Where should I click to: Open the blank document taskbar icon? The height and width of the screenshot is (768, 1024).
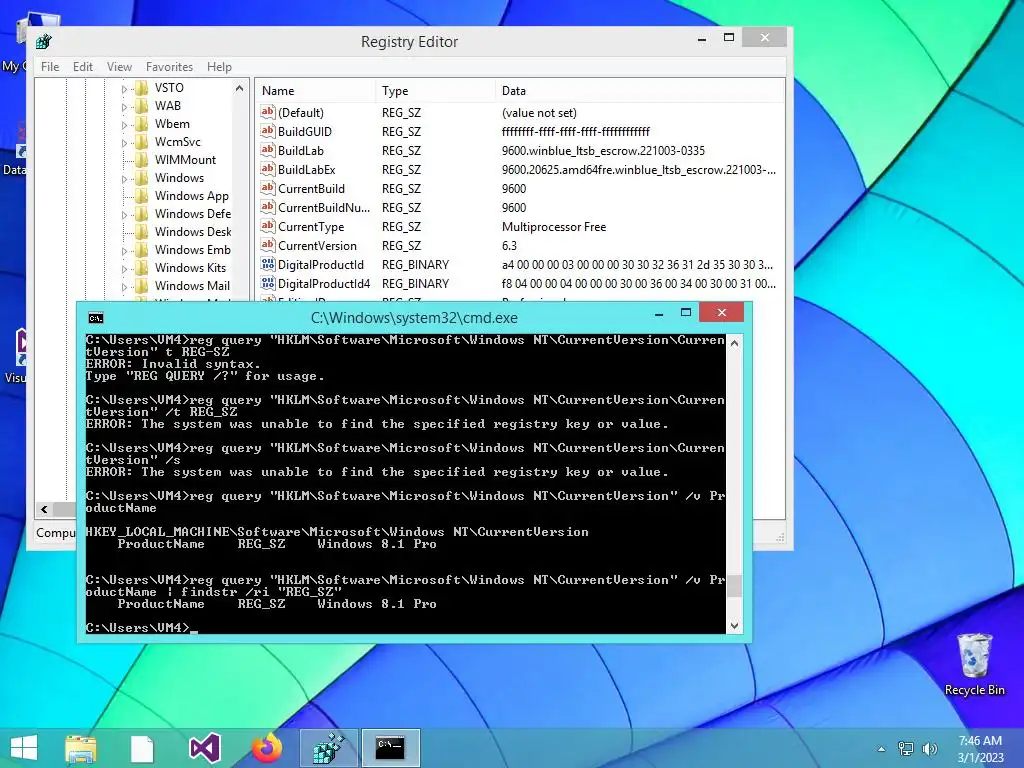click(142, 748)
